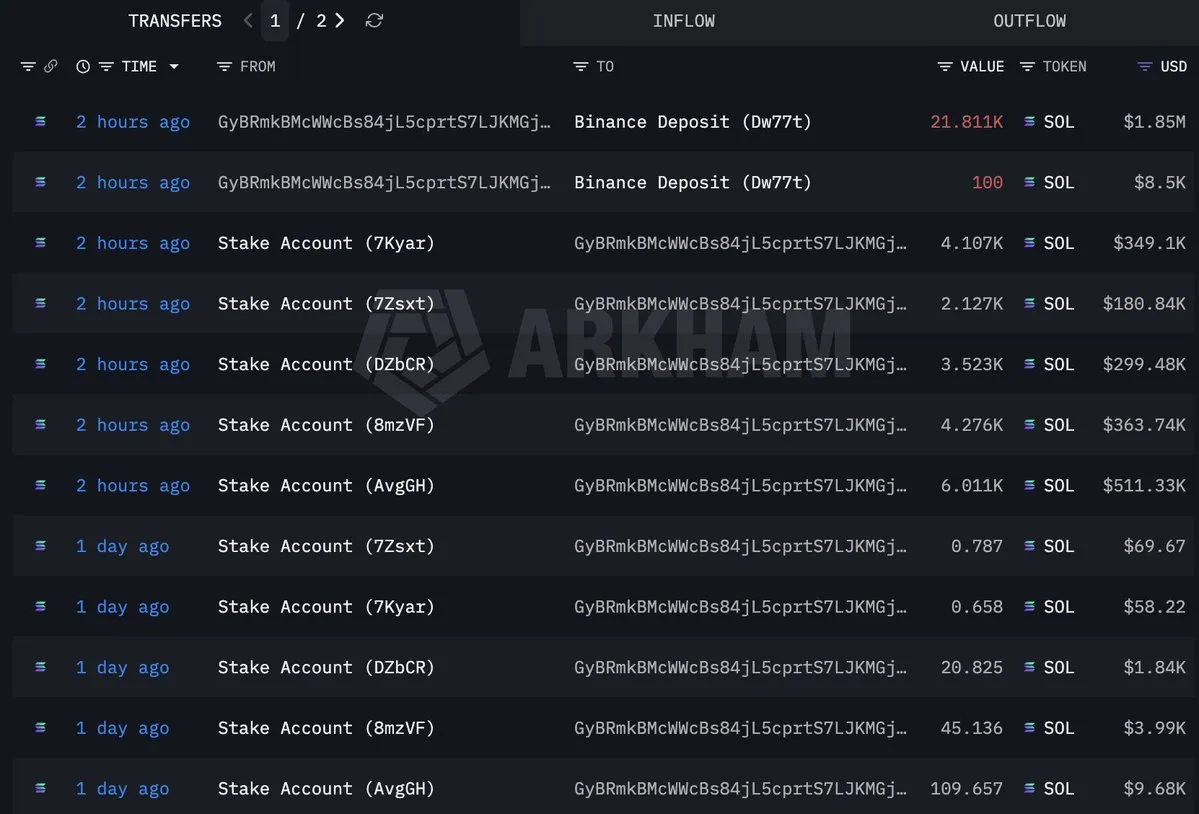This screenshot has height=814, width=1199.
Task: Open the TOKEN column filter
Action: tap(1028, 66)
